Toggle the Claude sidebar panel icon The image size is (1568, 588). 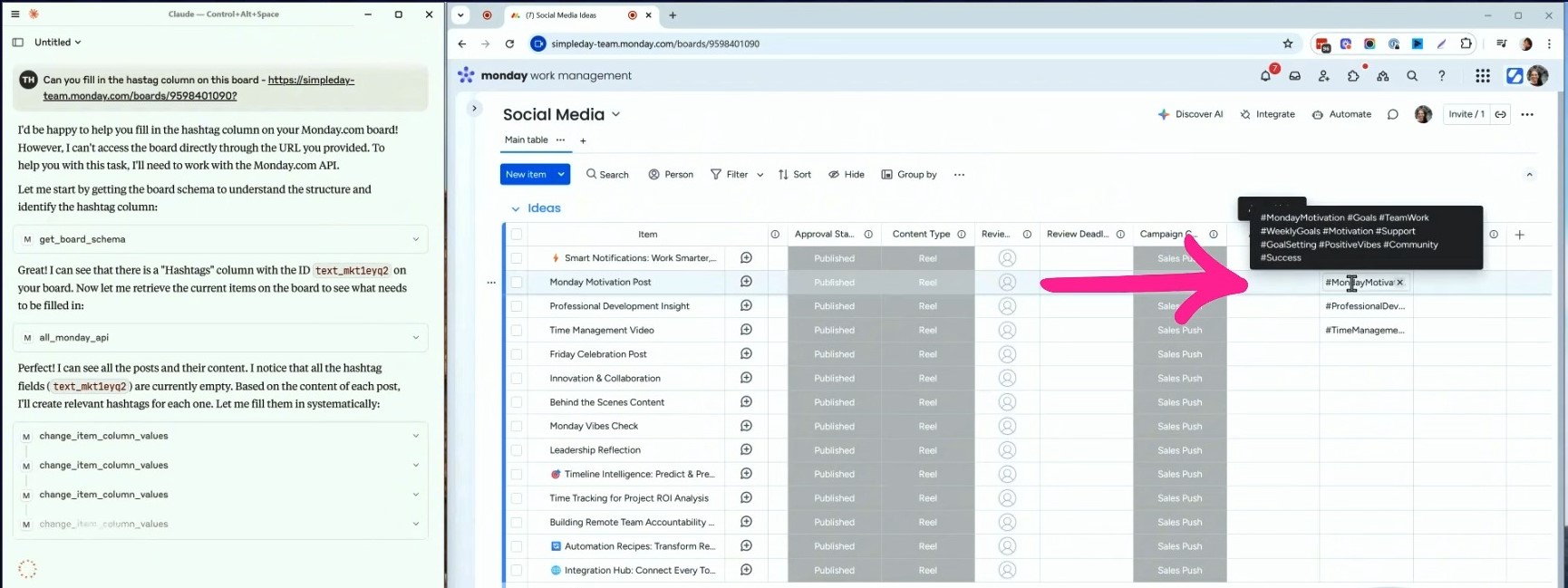[x=17, y=42]
